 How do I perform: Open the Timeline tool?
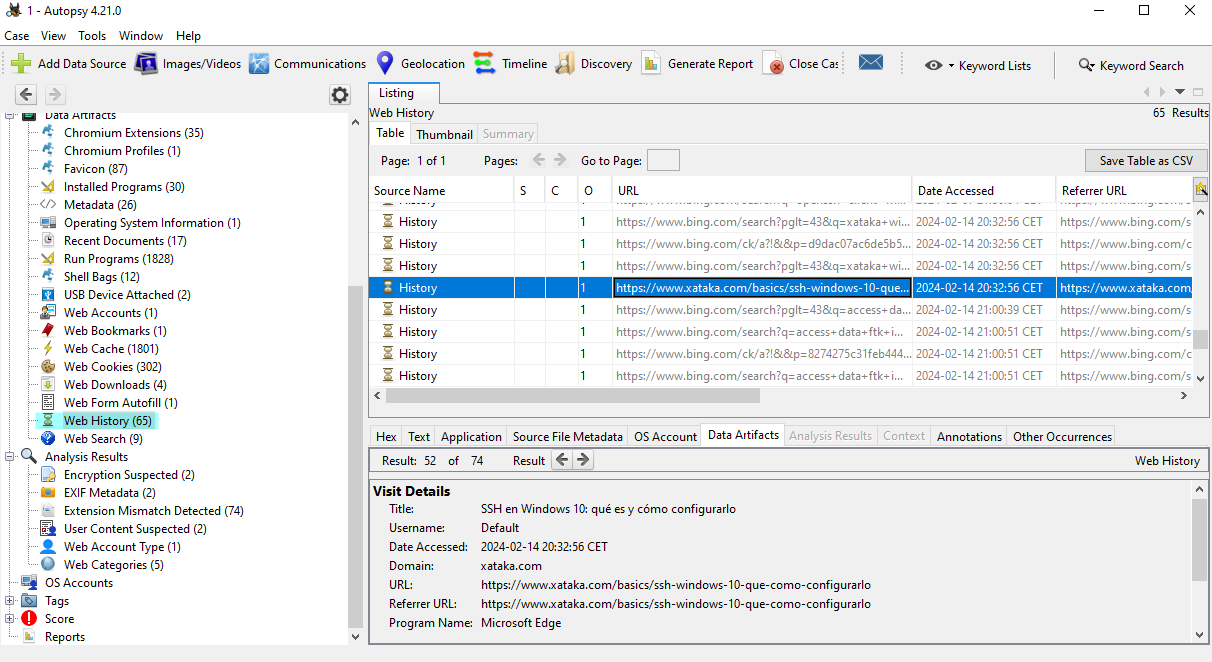coord(485,64)
